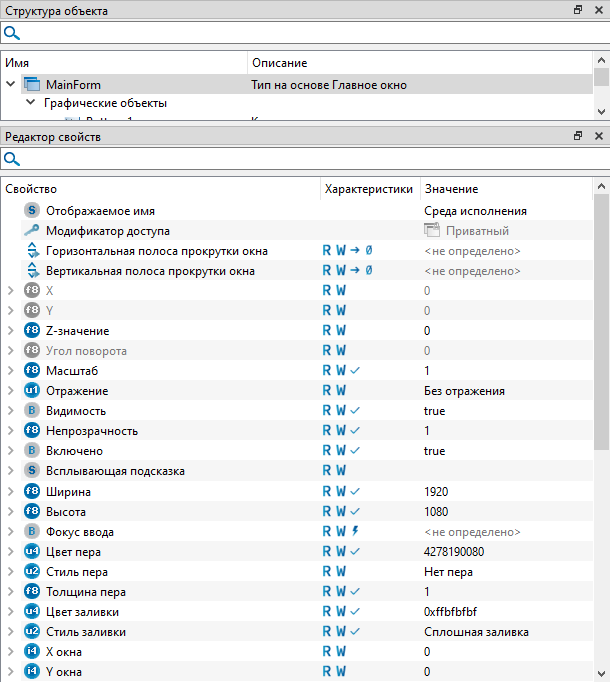This screenshot has width=610, height=682.
Task: Collapse the MainForm tree node
Action: 10,85
